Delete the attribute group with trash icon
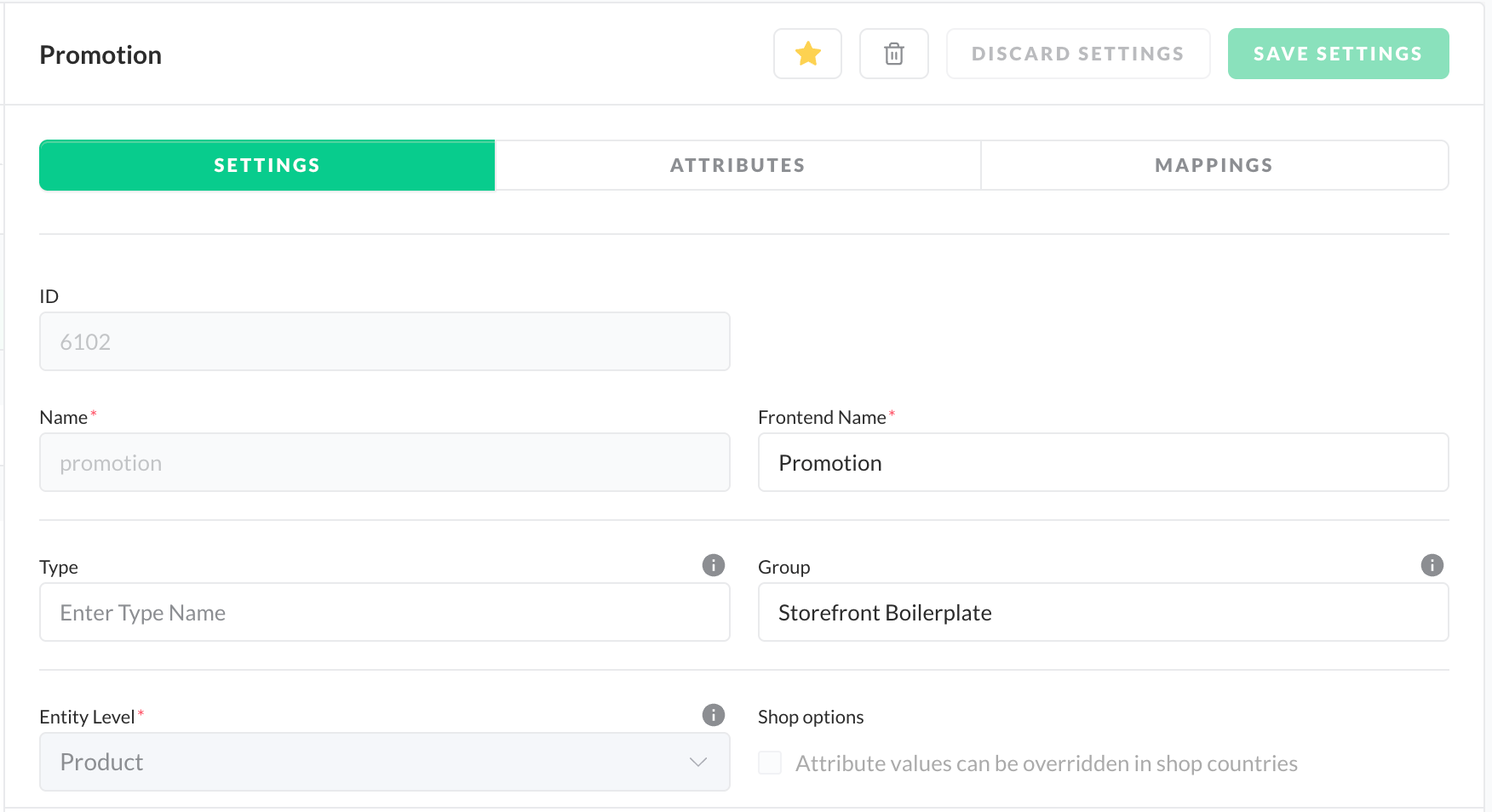The height and width of the screenshot is (812, 1492). click(893, 54)
